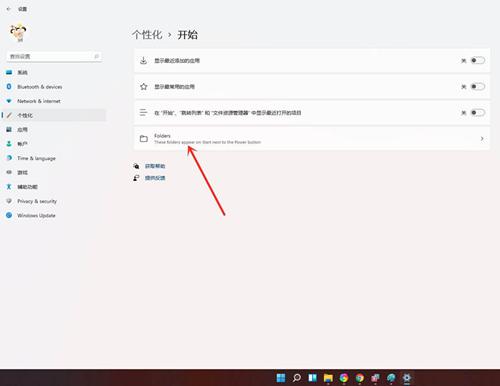Focus the settings search field
Screen dimensions: 500x386
click(54, 56)
